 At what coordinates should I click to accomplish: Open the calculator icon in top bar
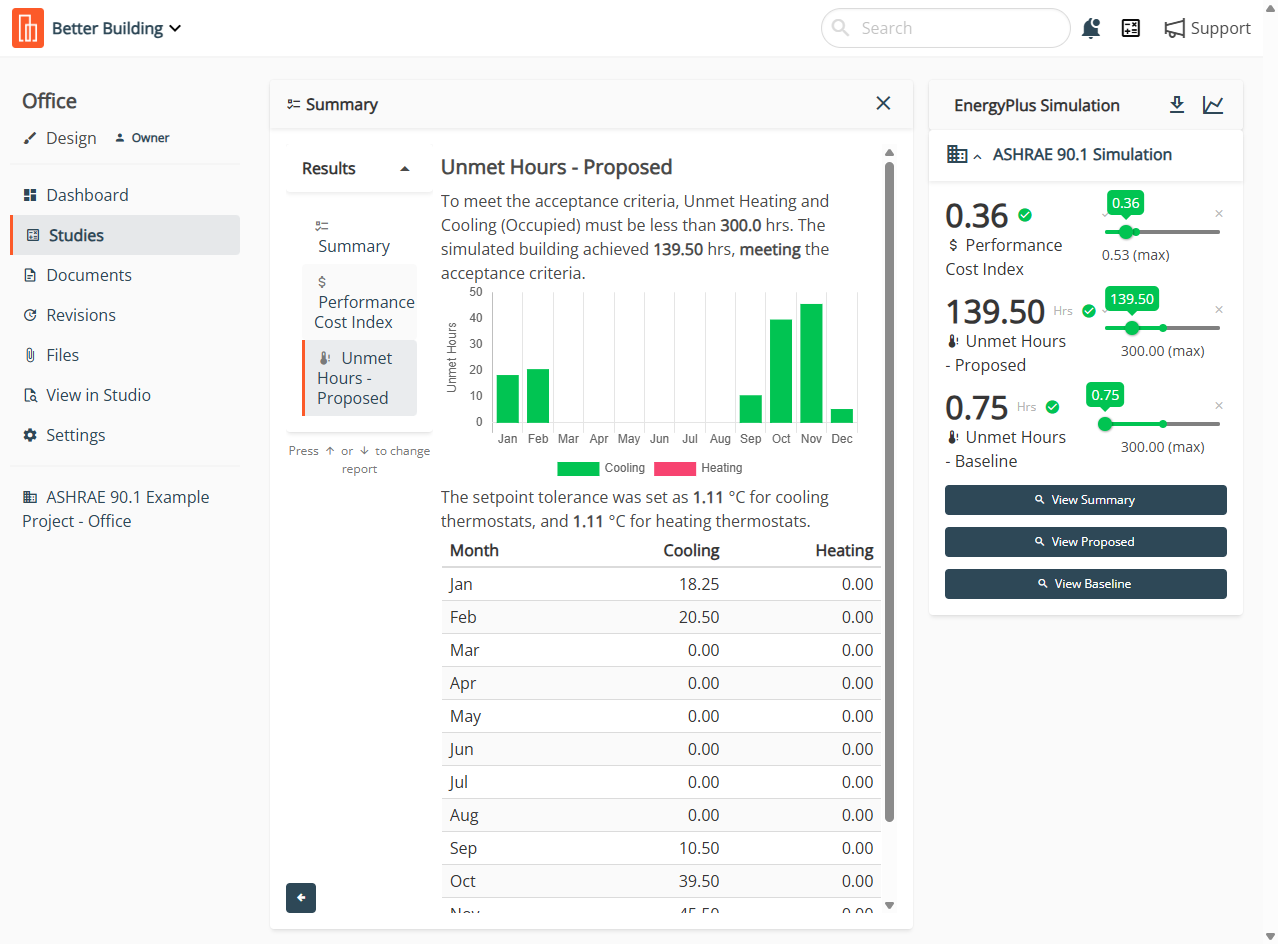pyautogui.click(x=1131, y=28)
